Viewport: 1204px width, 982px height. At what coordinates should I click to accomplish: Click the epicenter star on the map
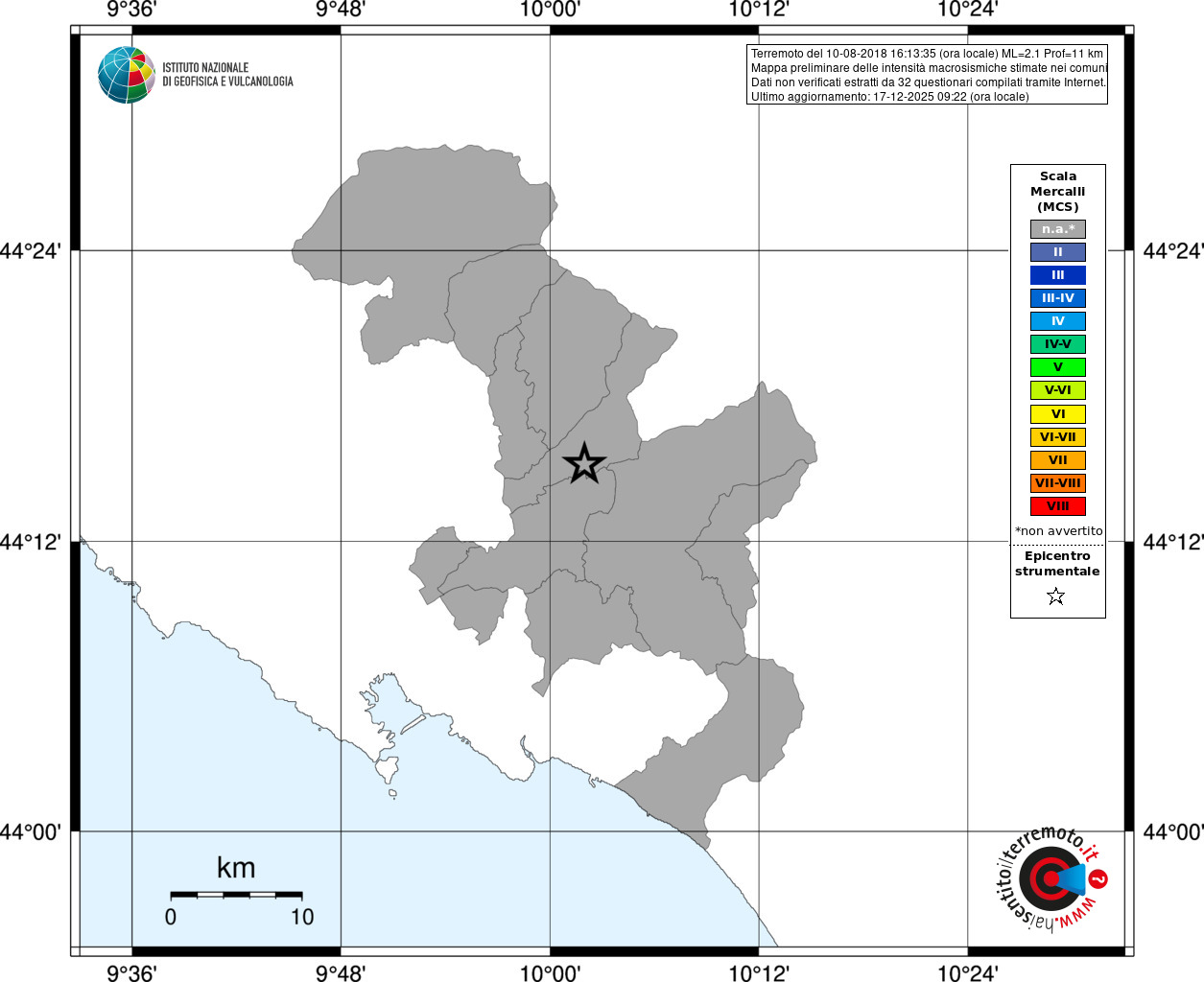coord(584,463)
